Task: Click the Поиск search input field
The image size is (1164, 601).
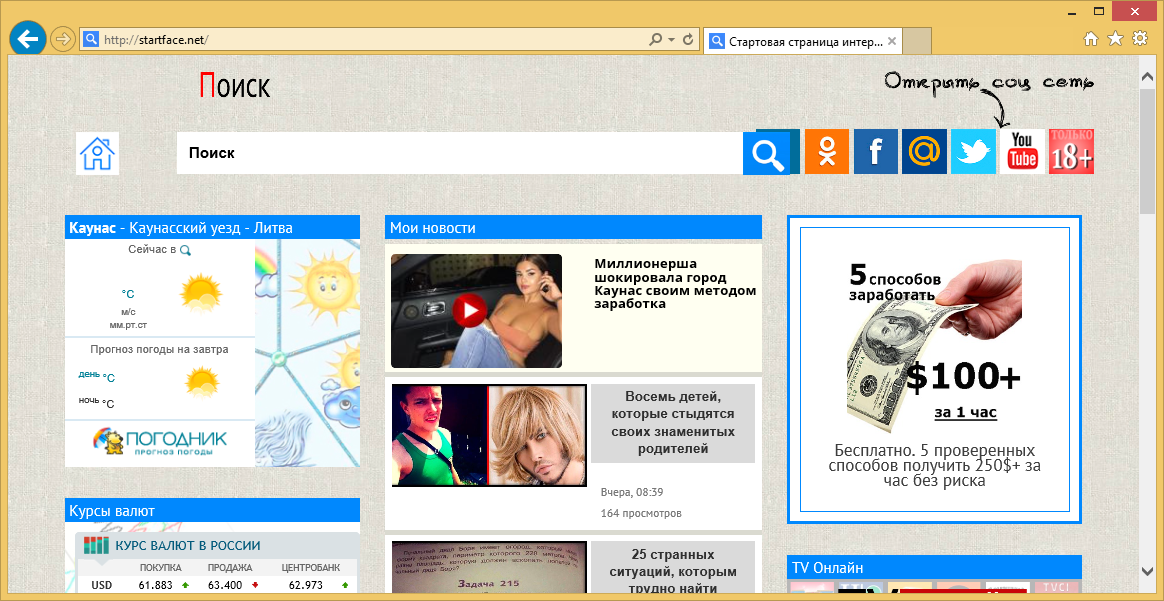Action: point(460,153)
